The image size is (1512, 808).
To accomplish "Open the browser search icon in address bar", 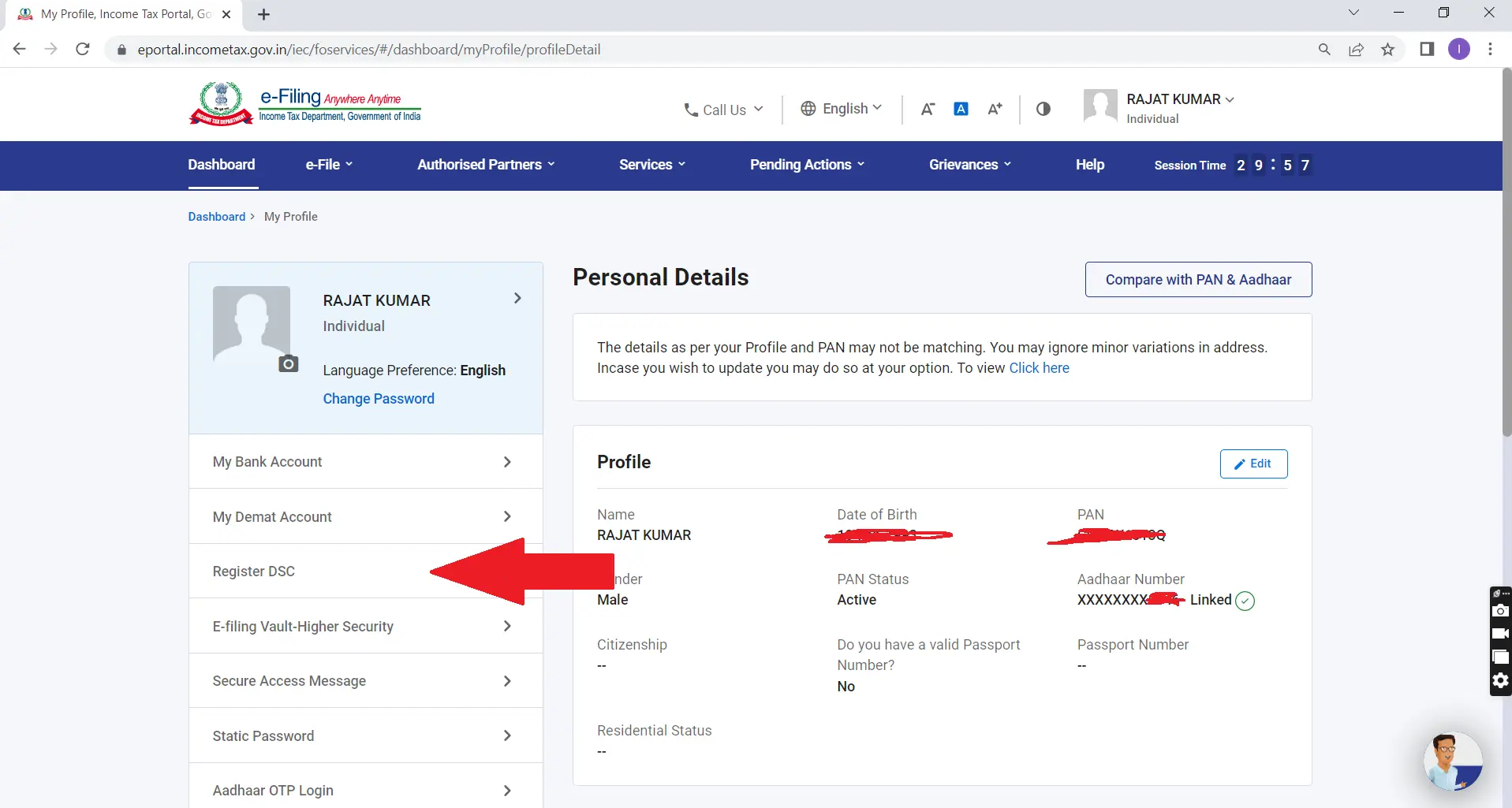I will 1324,49.
